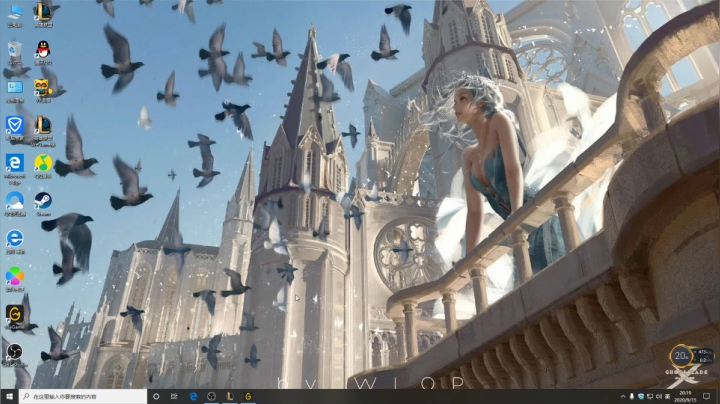720x404 pixels.
Task: Open the round blue e browser shortcut
Action: [x=15, y=242]
